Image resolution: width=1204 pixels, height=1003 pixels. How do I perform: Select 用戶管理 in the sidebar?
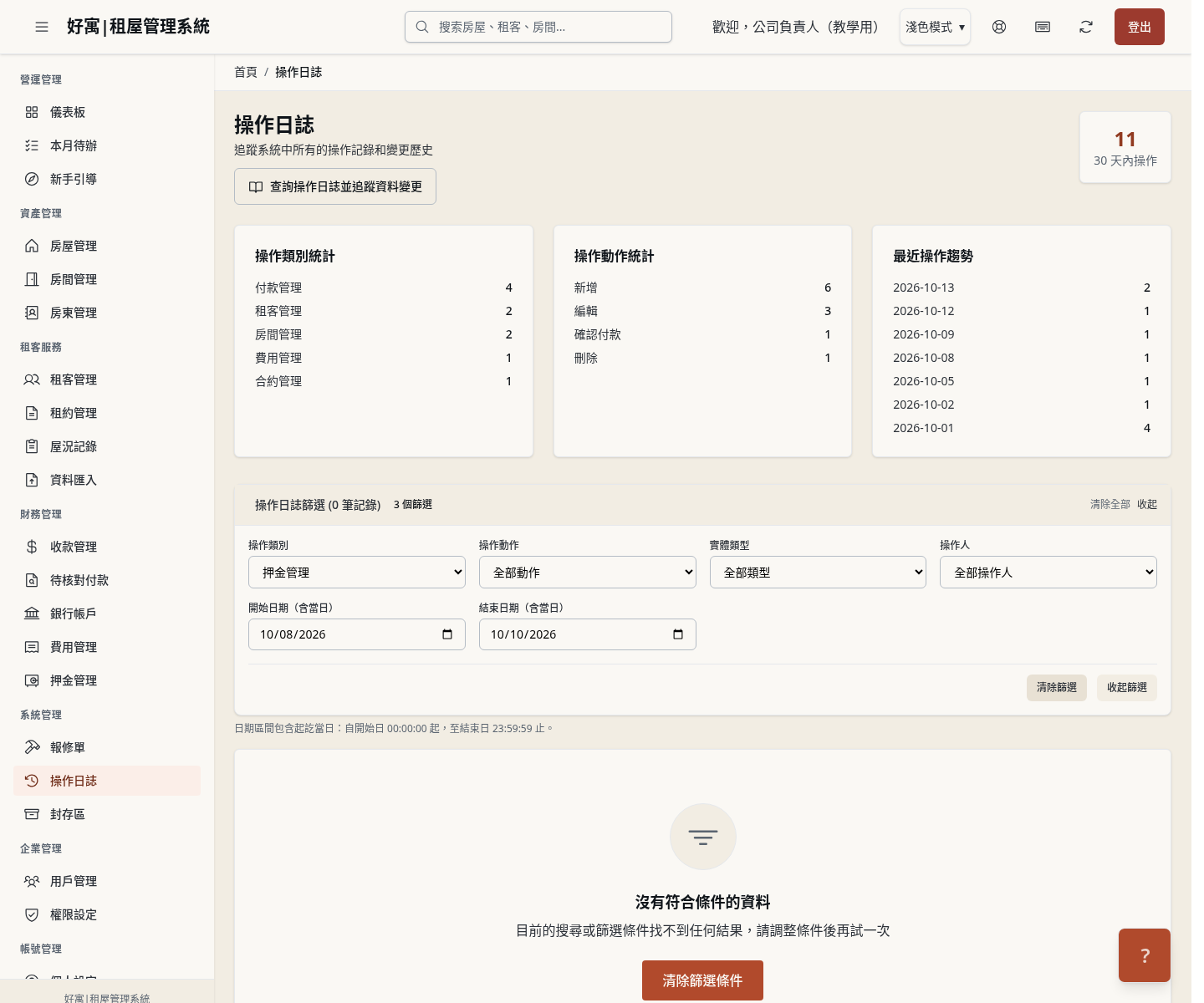tap(107, 881)
